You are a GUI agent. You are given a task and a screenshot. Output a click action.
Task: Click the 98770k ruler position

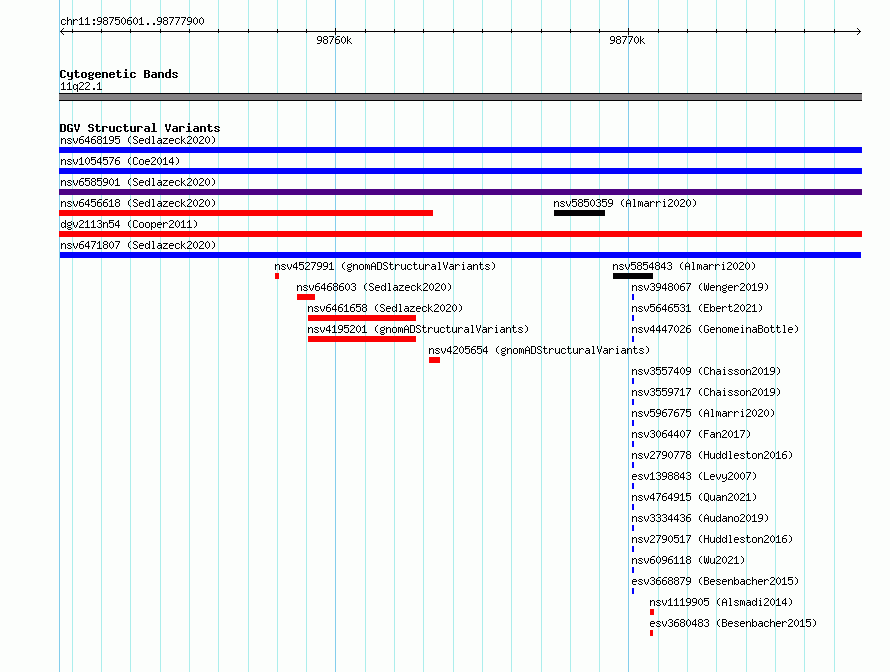coord(627,40)
